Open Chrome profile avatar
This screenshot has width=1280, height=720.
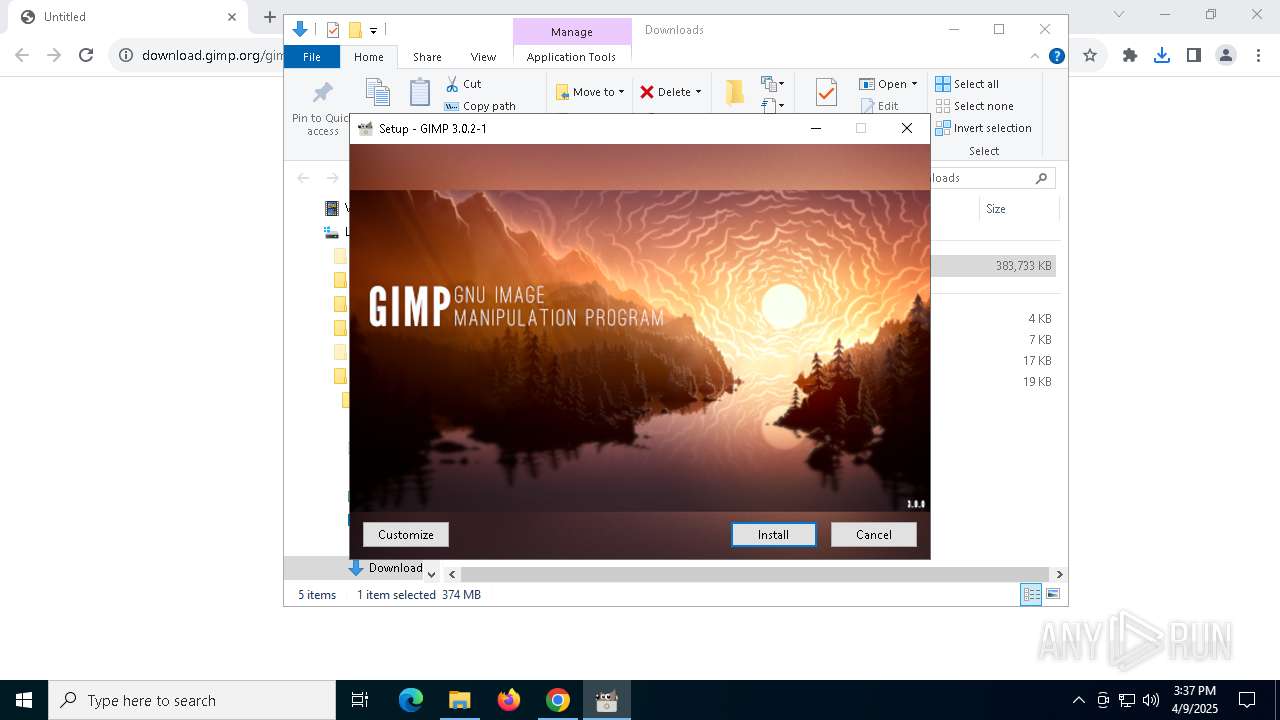point(1226,55)
